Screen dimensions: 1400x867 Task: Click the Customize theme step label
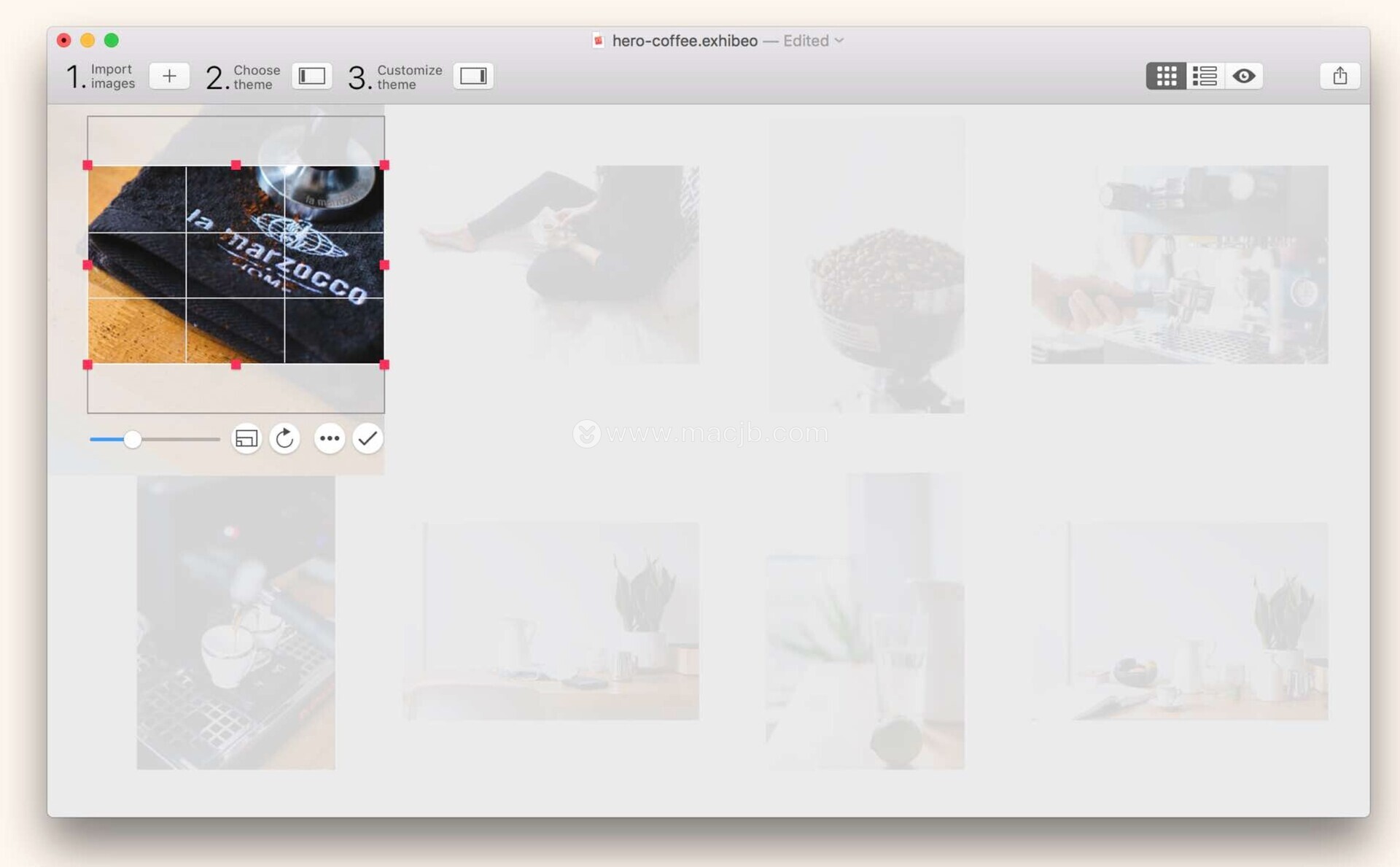tap(408, 77)
